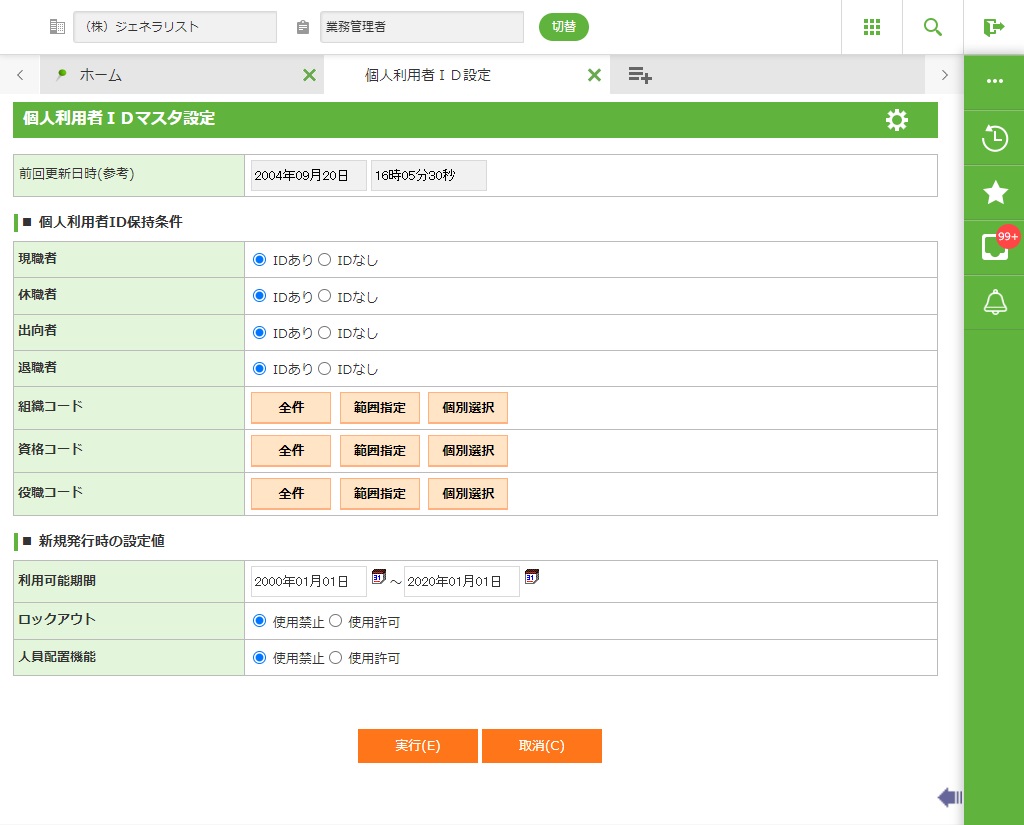This screenshot has width=1024, height=825.
Task: Click the search magnifier icon
Action: point(932,27)
